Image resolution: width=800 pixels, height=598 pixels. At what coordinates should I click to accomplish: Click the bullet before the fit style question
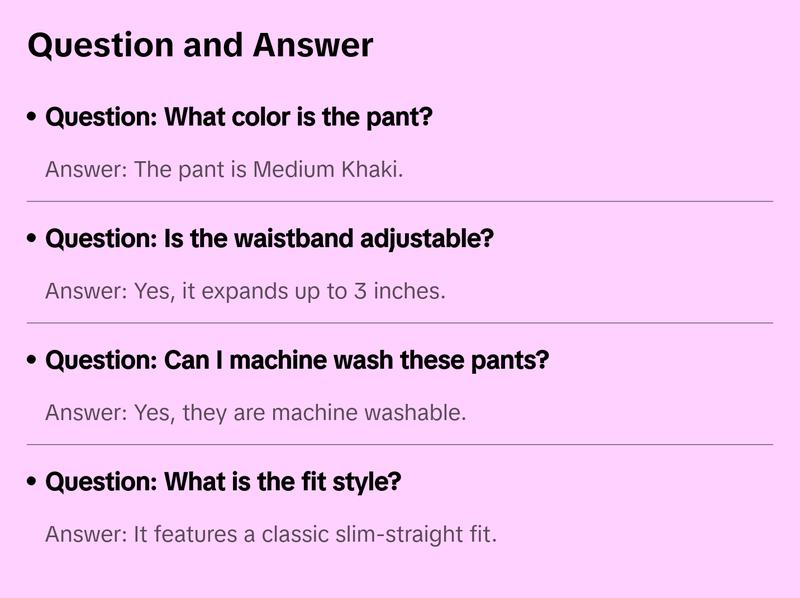click(x=33, y=483)
